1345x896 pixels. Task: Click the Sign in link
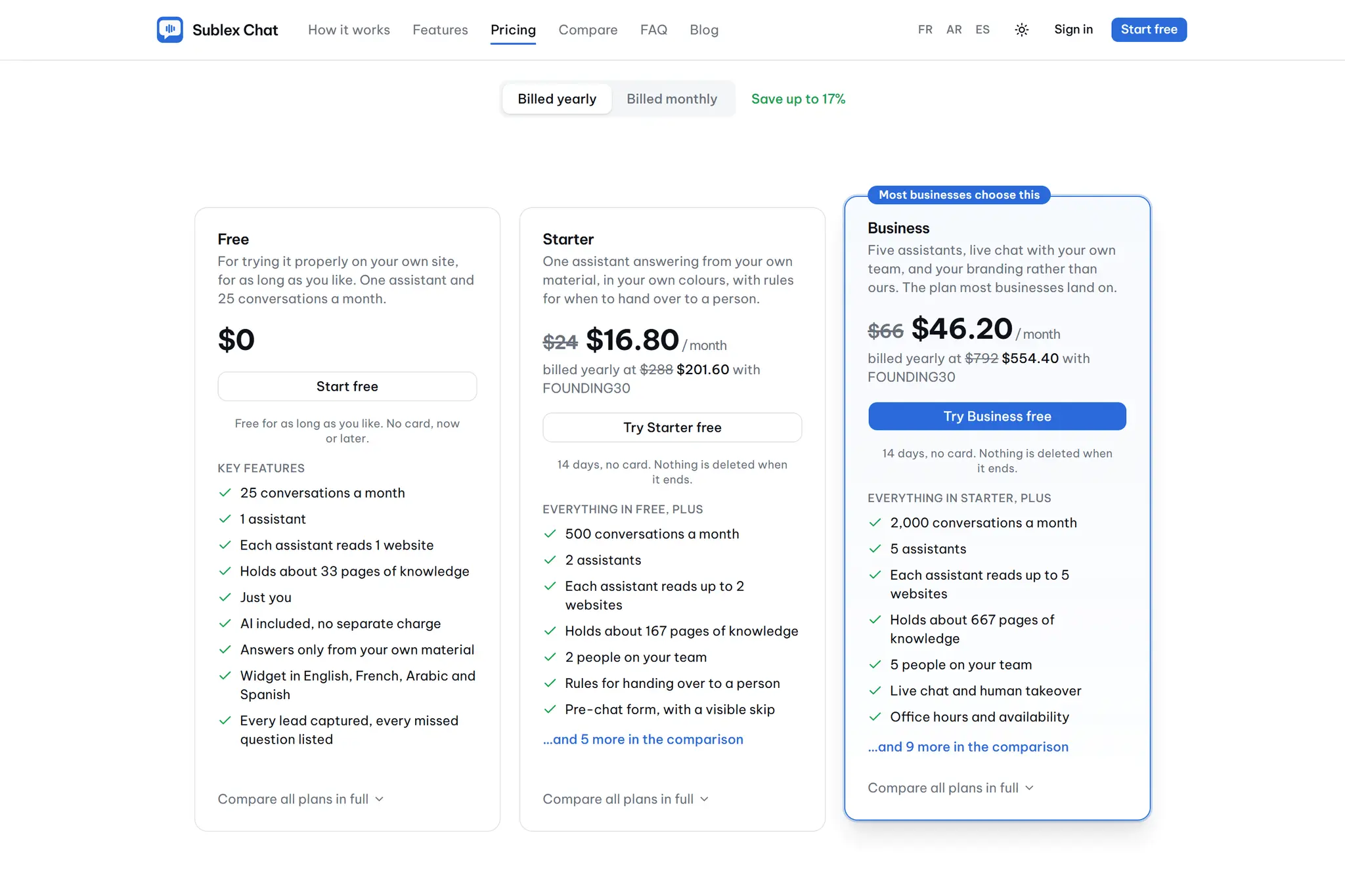(x=1073, y=30)
